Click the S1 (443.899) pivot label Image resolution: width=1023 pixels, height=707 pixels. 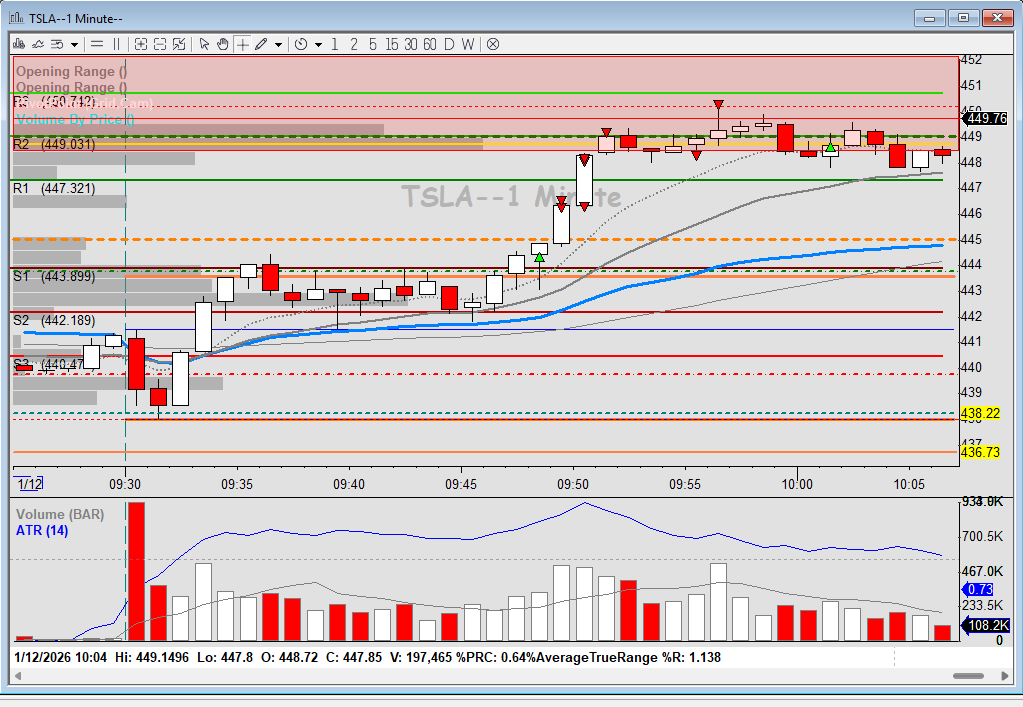tap(54, 277)
